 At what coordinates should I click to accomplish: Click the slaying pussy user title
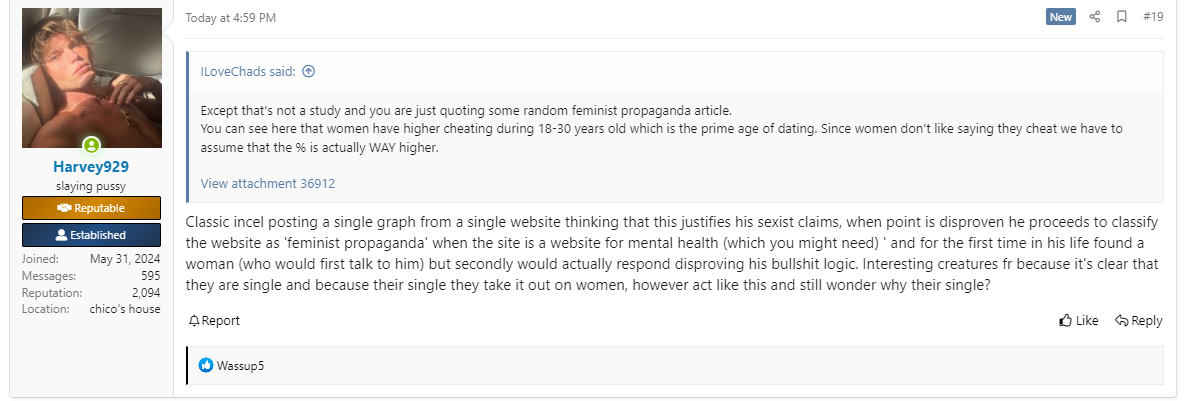pyautogui.click(x=91, y=187)
